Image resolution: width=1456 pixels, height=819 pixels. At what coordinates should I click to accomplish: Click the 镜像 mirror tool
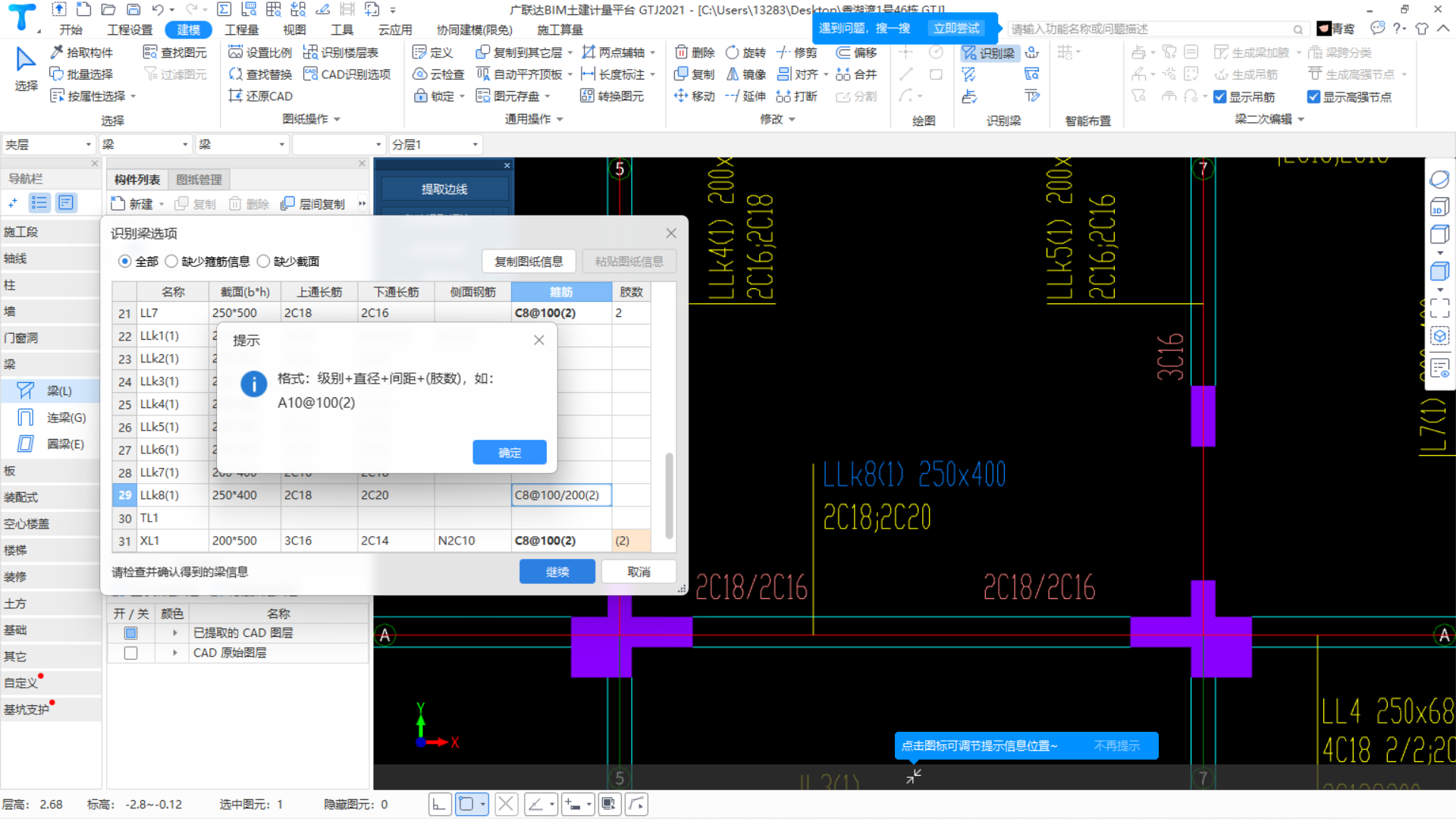tap(746, 74)
